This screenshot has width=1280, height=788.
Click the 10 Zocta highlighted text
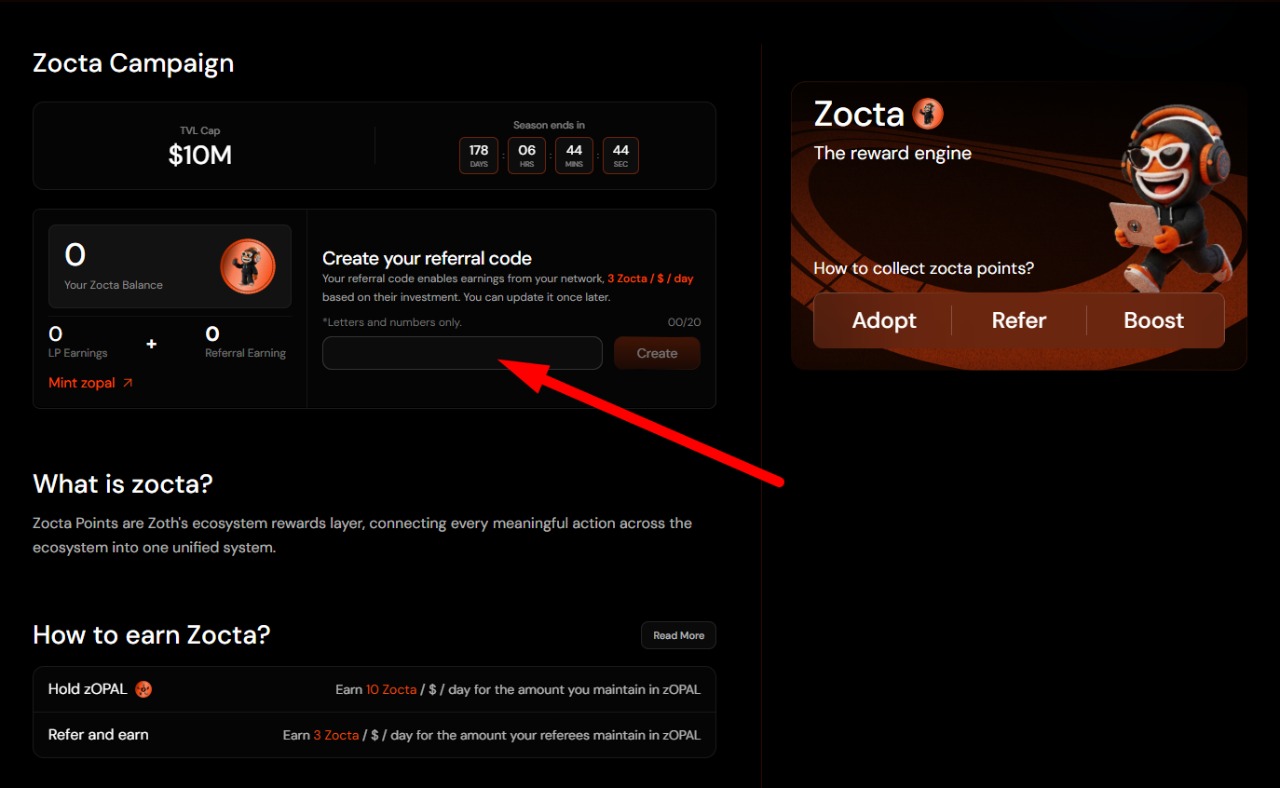391,690
